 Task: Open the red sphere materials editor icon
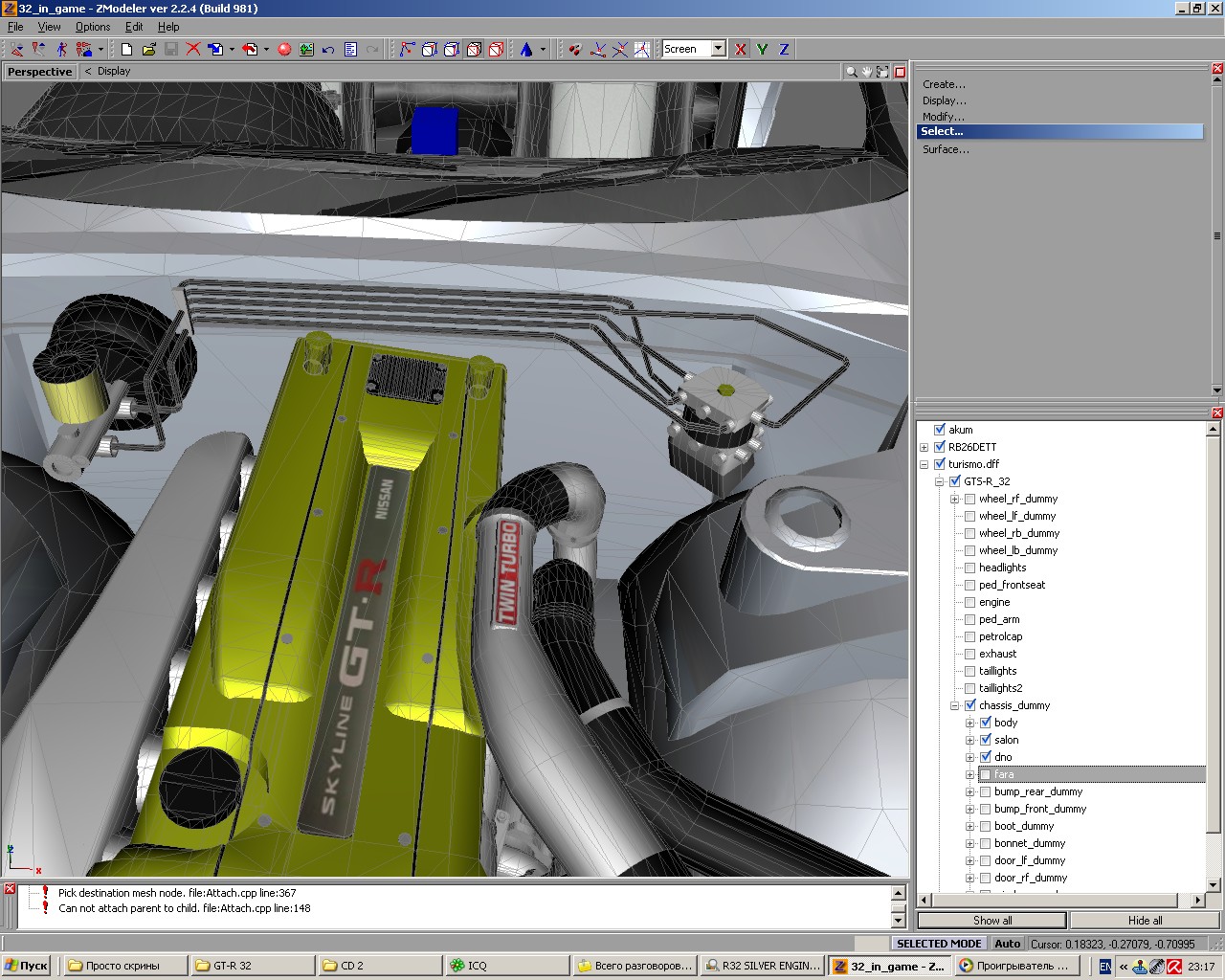pyautogui.click(x=284, y=49)
